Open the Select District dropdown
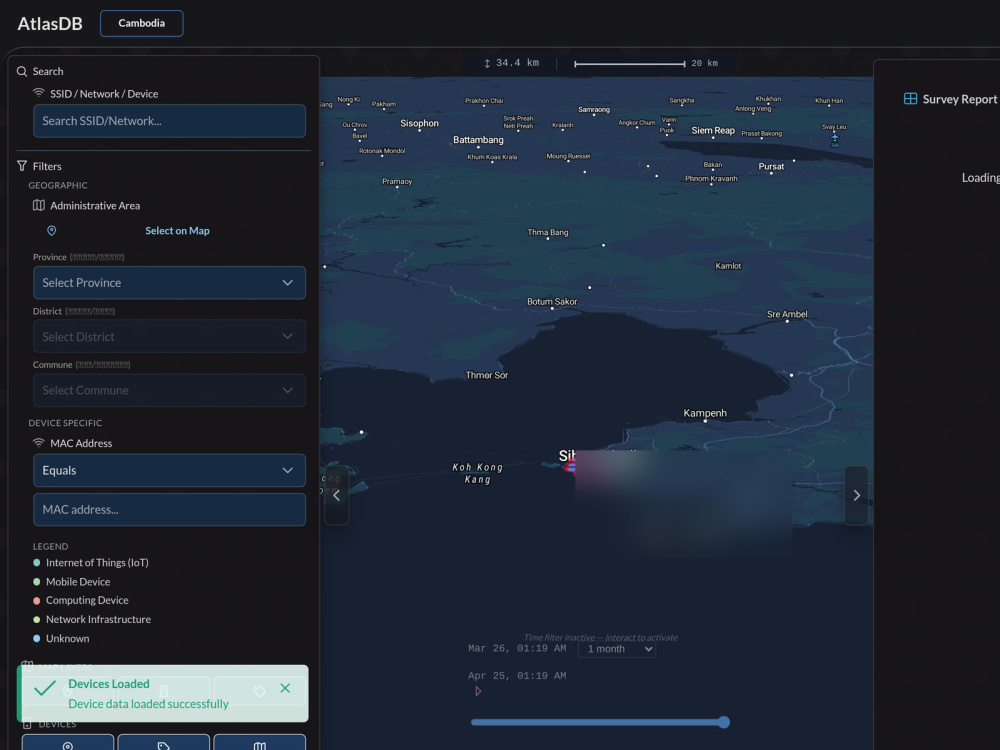 coord(169,336)
